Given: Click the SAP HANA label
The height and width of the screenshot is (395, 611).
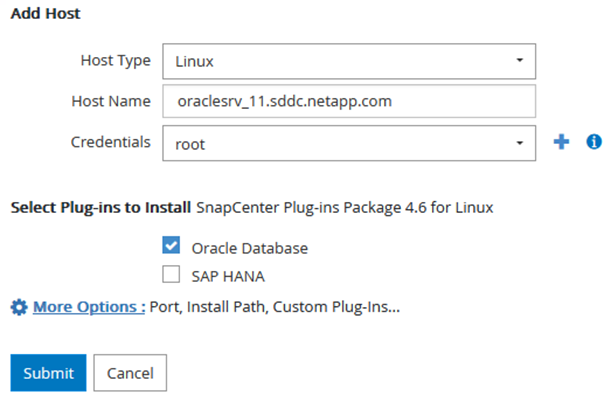Looking at the screenshot, I should point(228,277).
